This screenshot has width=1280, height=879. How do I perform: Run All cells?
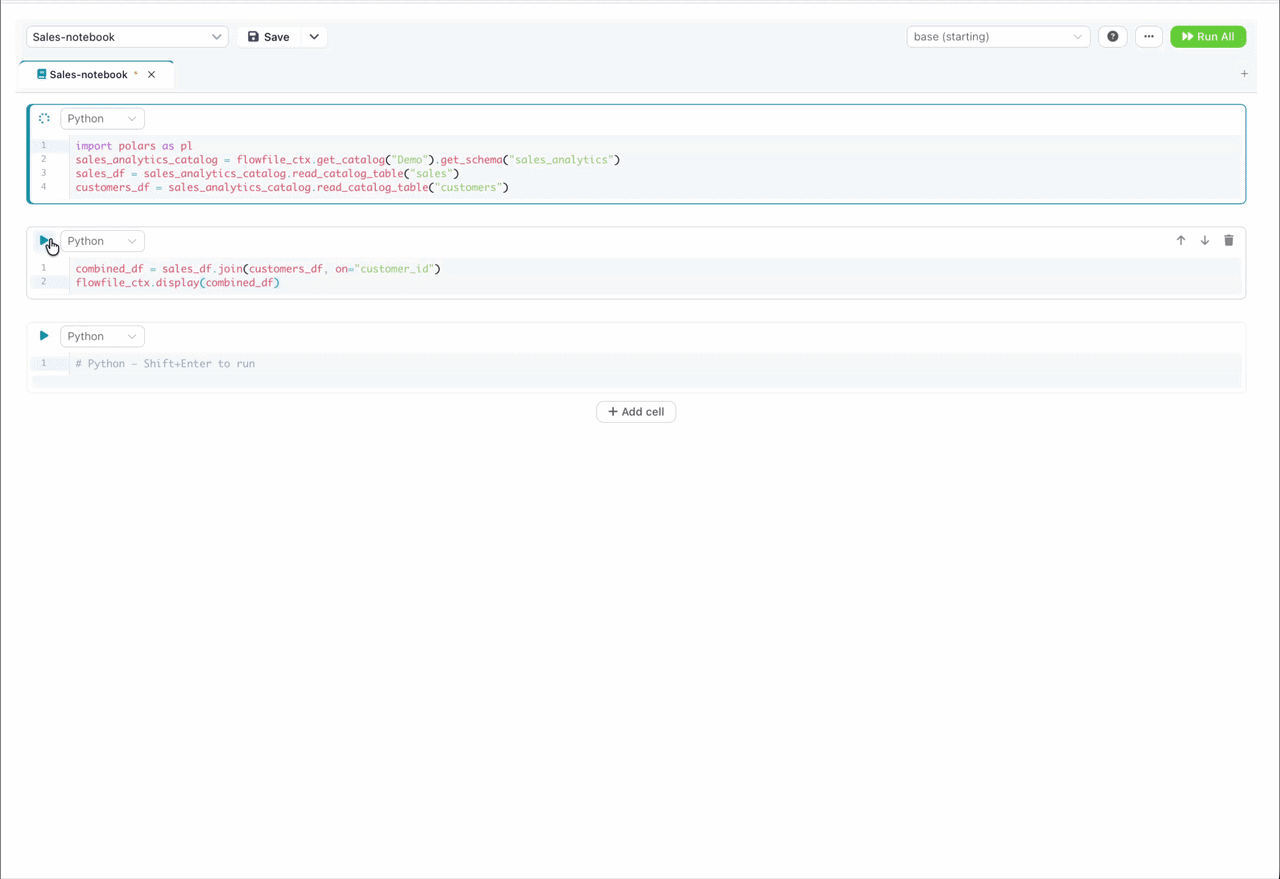click(x=1208, y=37)
